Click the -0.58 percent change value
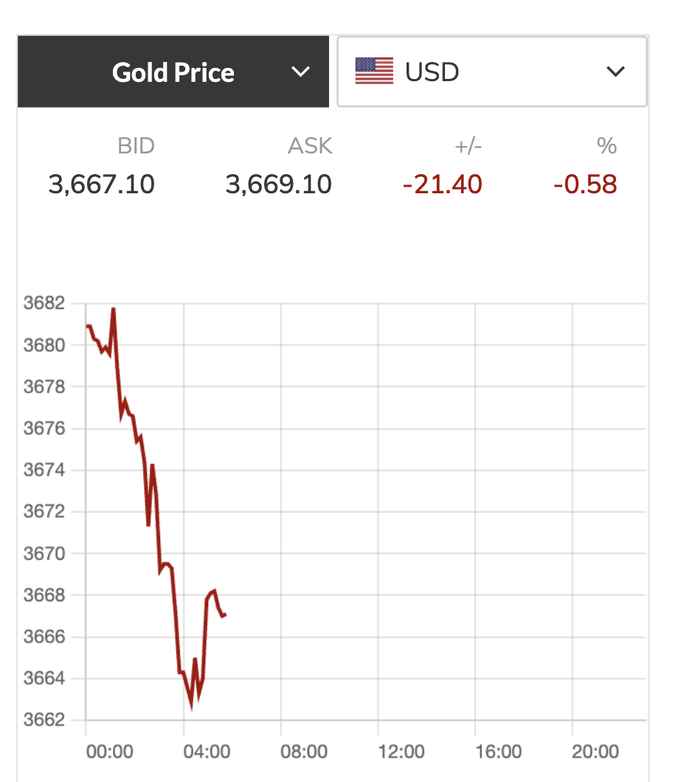The image size is (698, 782). click(x=585, y=184)
